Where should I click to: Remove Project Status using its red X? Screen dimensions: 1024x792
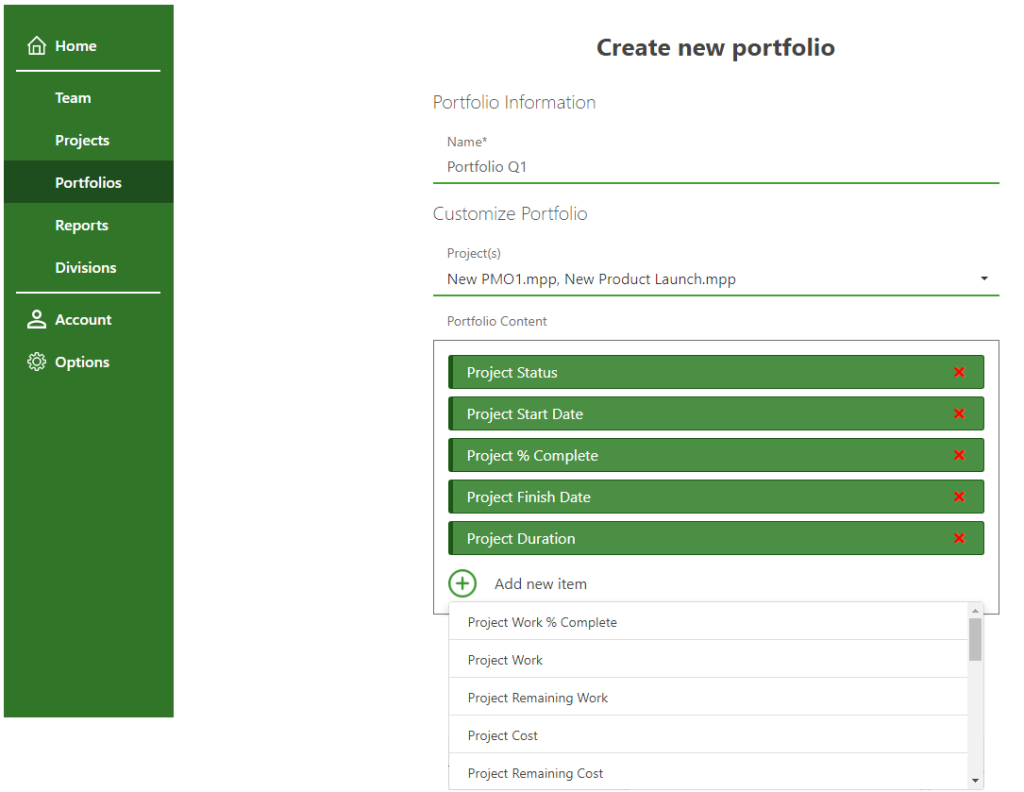[x=959, y=371]
